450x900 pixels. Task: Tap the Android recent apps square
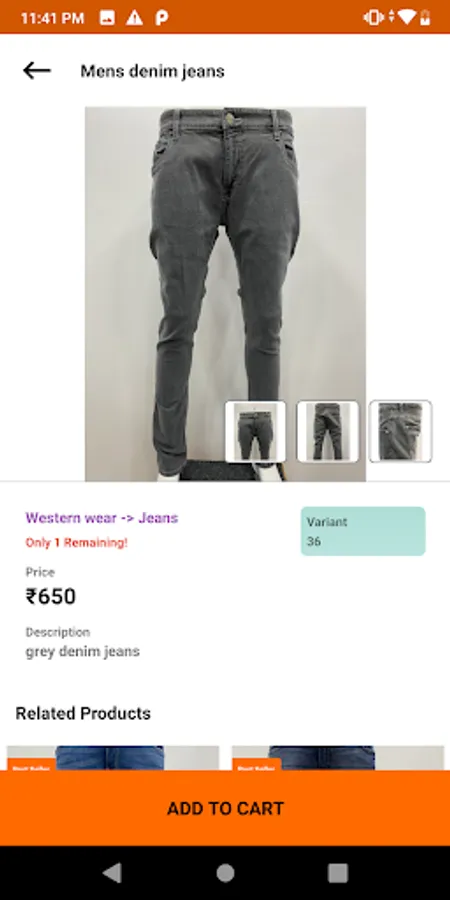click(x=338, y=873)
